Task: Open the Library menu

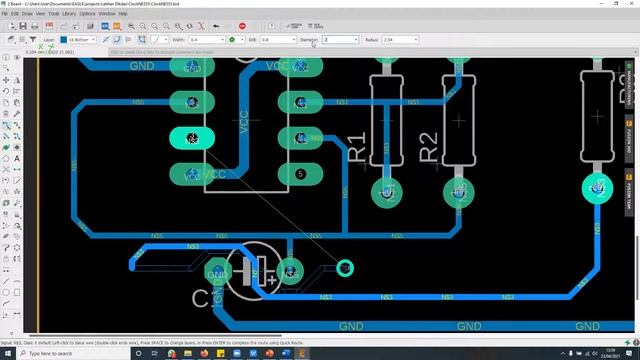Action: [x=69, y=13]
